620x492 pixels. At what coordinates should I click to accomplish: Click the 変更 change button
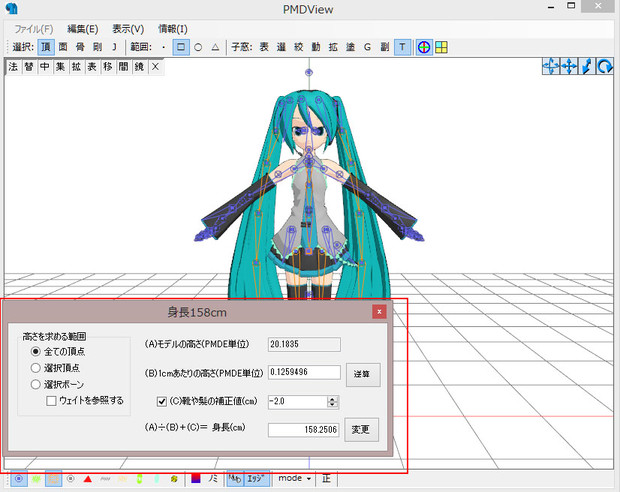coord(361,430)
